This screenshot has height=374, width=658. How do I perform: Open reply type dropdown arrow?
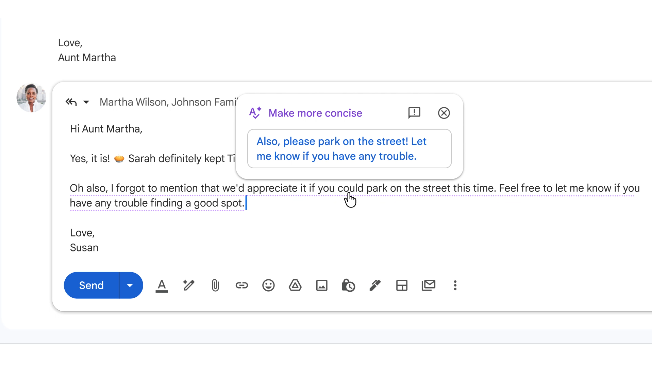(x=86, y=102)
